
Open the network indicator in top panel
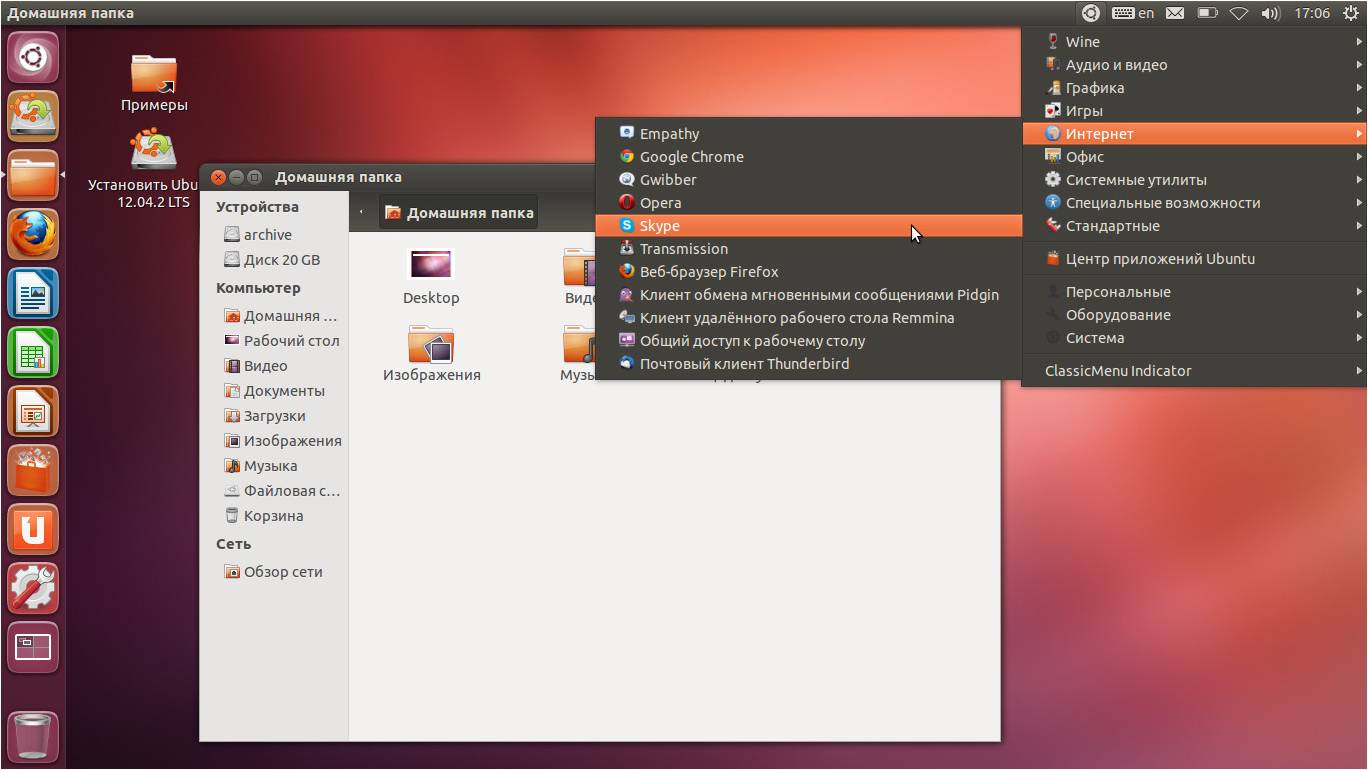pyautogui.click(x=1239, y=13)
